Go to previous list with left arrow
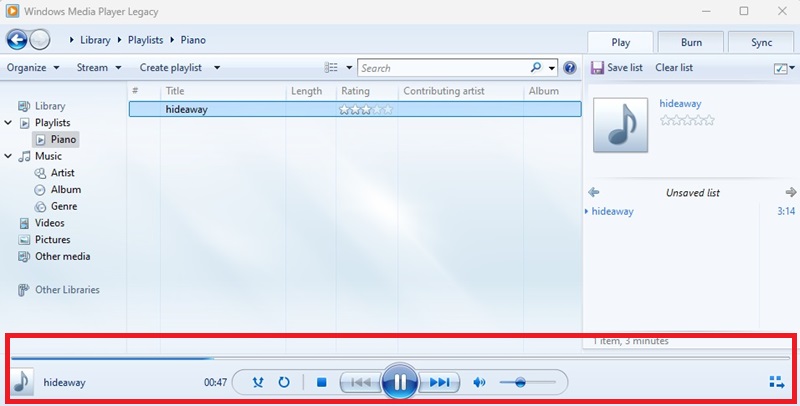 pyautogui.click(x=593, y=192)
